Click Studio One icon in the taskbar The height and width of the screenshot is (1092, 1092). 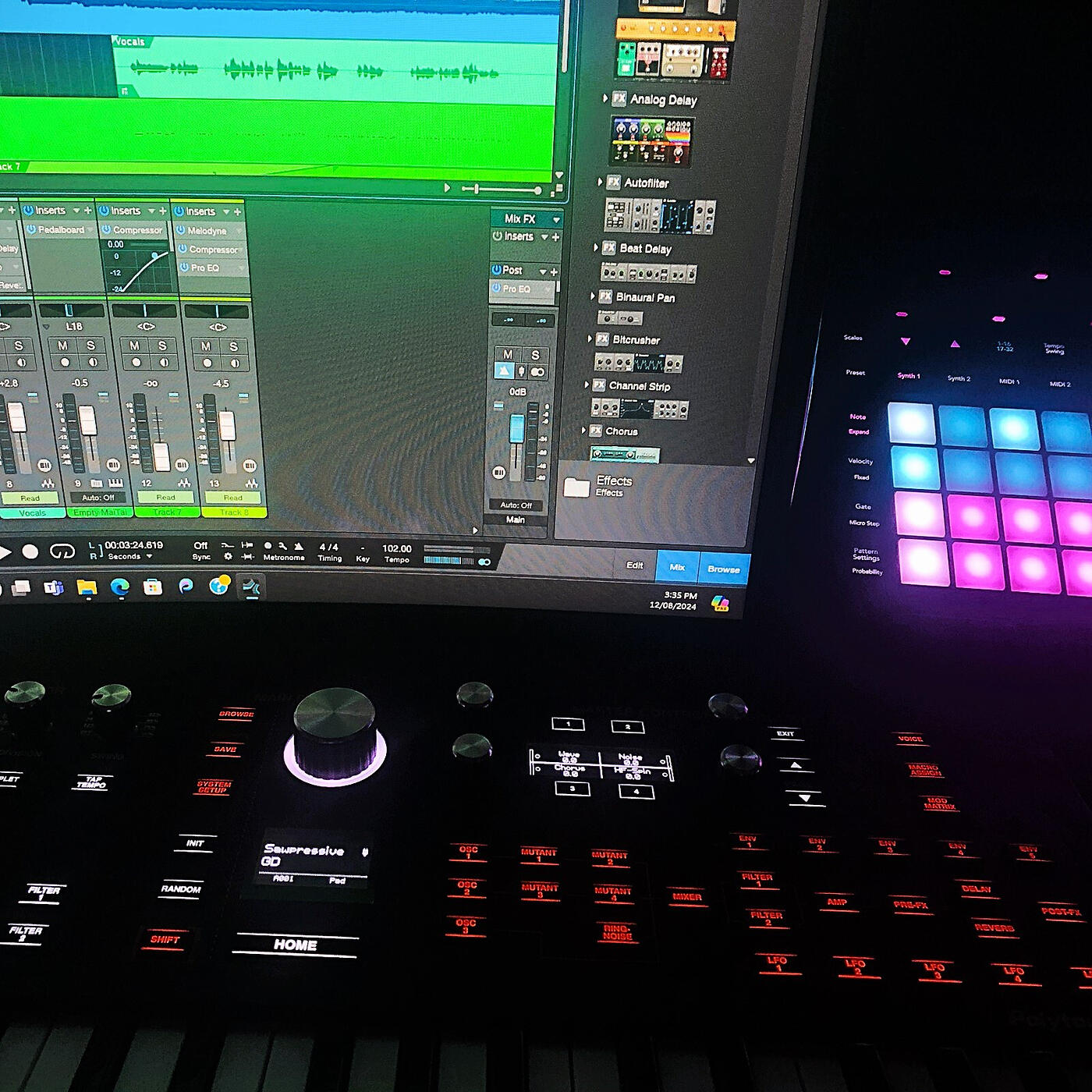coord(251,587)
